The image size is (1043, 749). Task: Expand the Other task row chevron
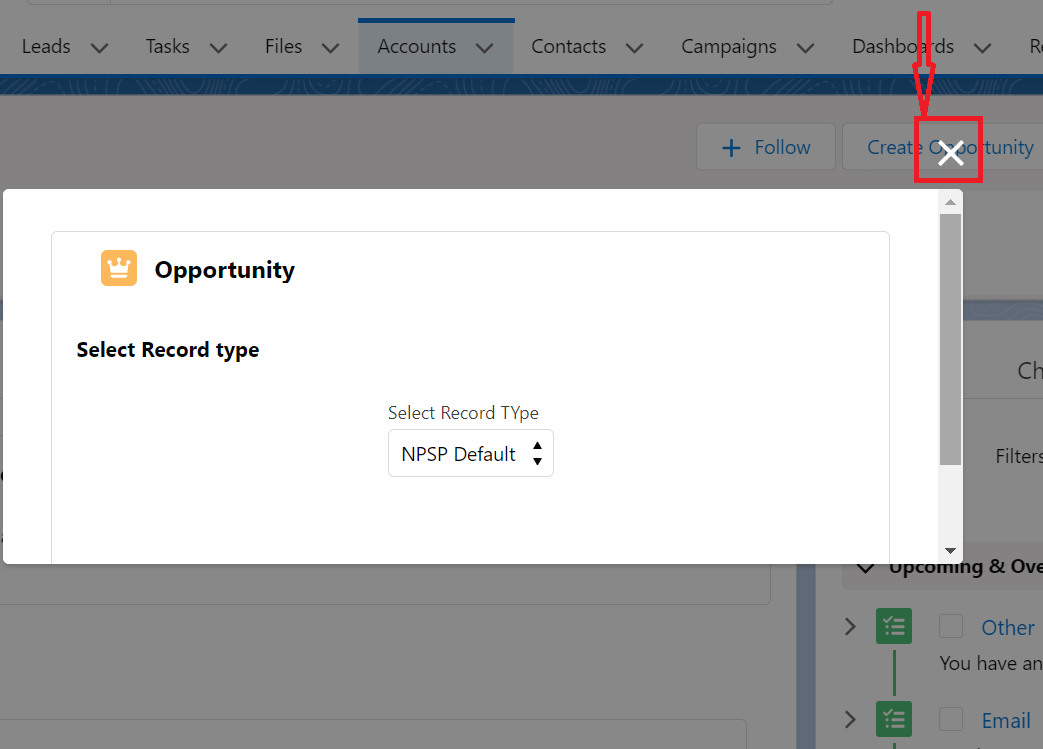click(x=850, y=627)
